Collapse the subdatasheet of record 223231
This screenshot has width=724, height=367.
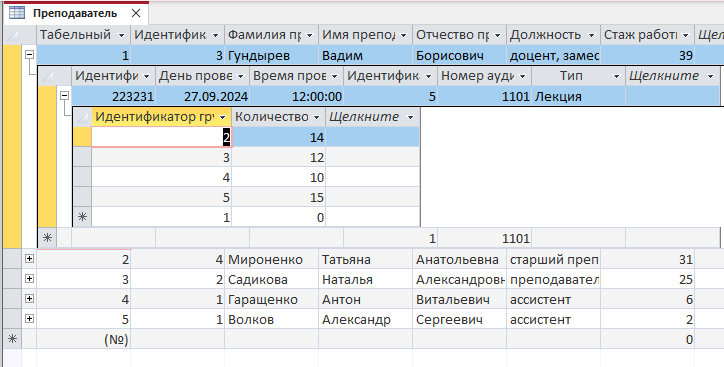tap(65, 96)
